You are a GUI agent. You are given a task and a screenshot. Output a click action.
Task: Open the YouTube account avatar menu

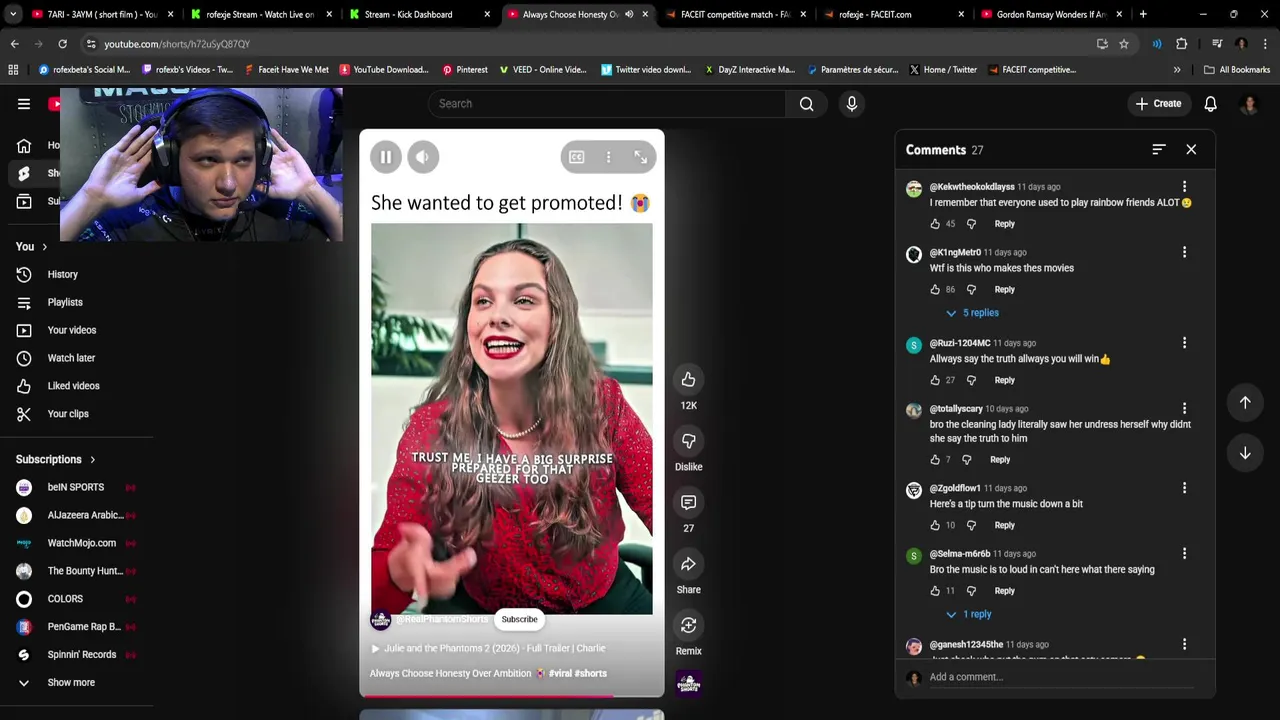pyautogui.click(x=1249, y=104)
